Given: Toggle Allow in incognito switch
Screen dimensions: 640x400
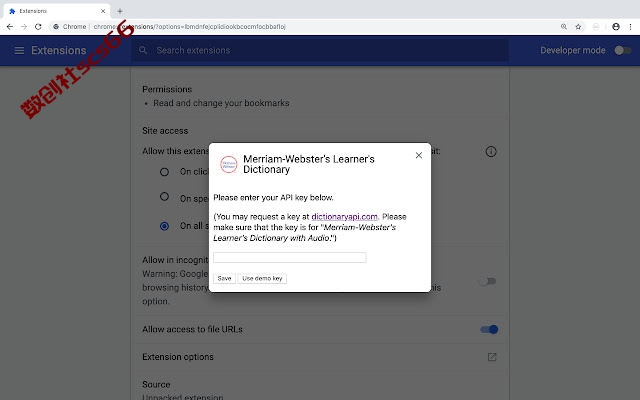Looking at the screenshot, I should (487, 281).
